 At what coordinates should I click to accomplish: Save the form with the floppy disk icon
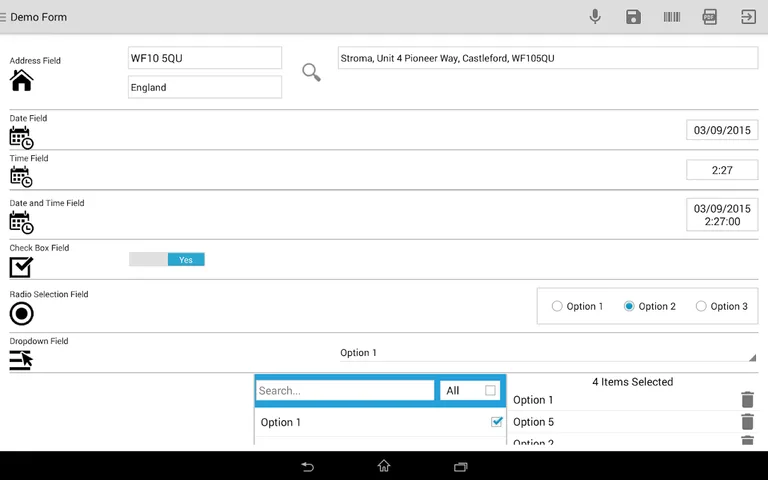[x=633, y=17]
